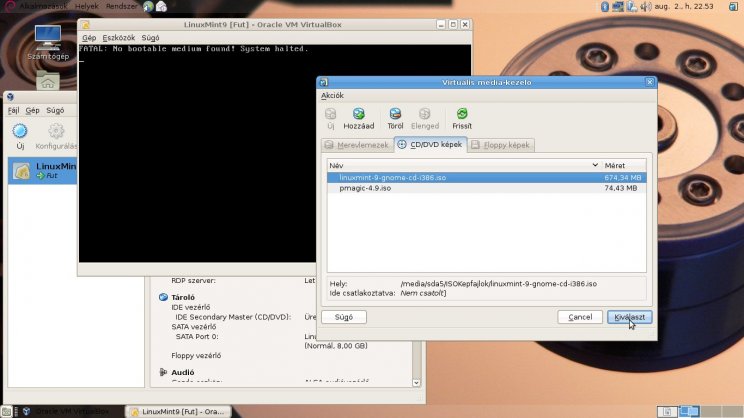744x418 pixels.
Task: Open the Fájl menu in VirtualBox manager
Action: coord(13,110)
